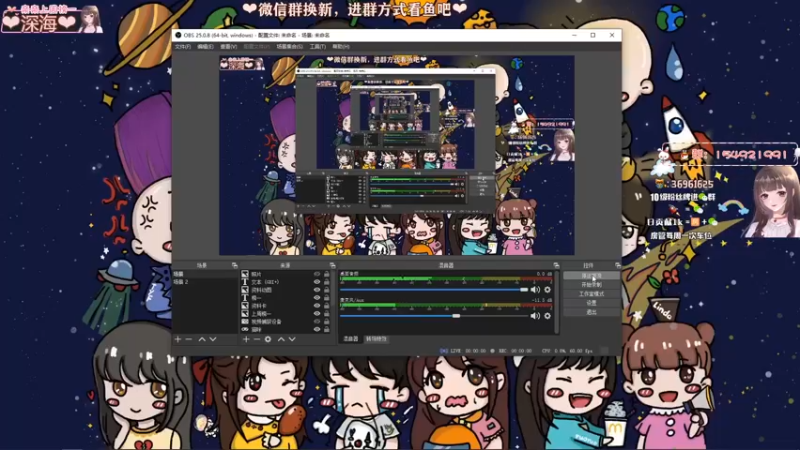
Task: Open source properties with the gear icon
Action: [x=268, y=339]
